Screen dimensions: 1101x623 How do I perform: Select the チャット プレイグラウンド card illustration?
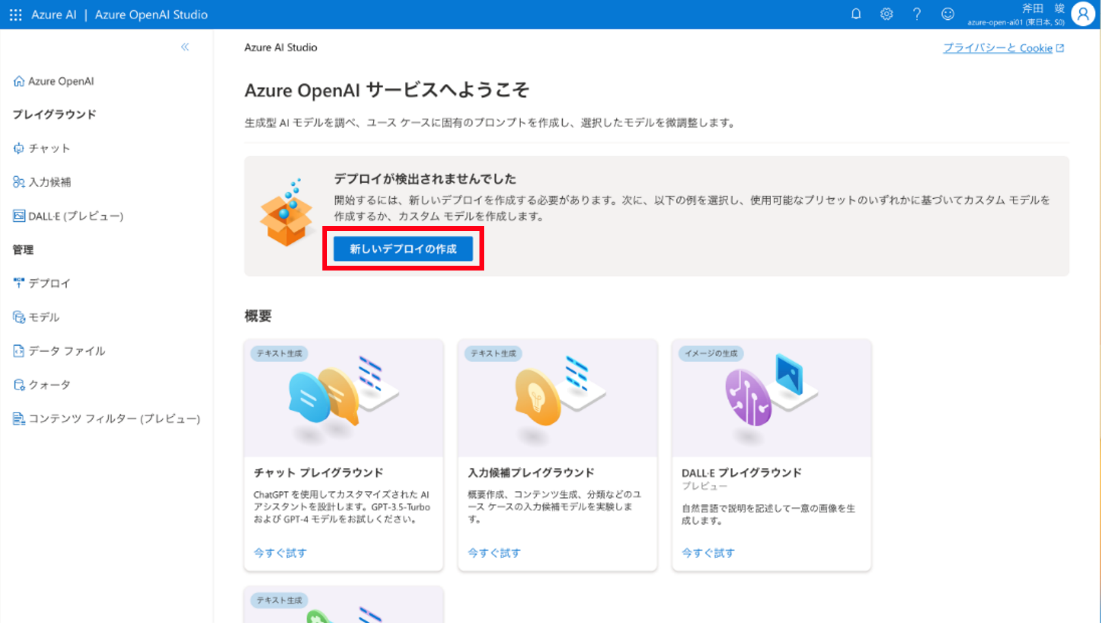pos(343,398)
